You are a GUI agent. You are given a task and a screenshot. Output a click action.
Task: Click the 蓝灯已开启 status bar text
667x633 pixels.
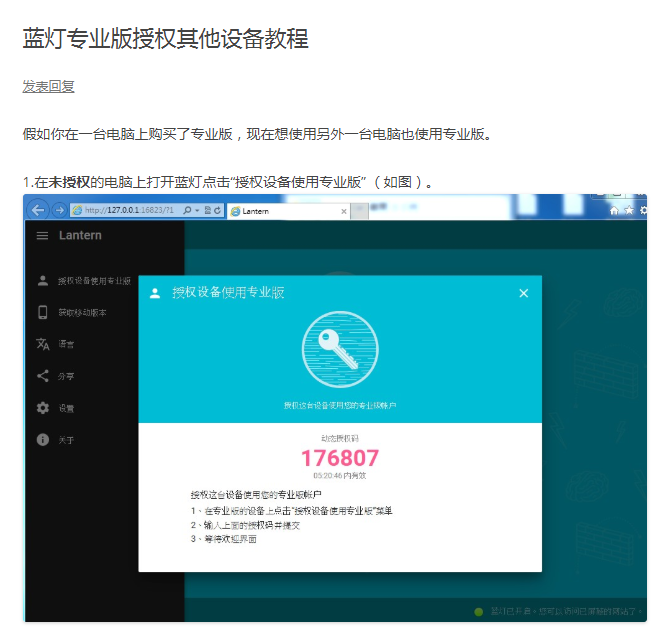point(567,612)
